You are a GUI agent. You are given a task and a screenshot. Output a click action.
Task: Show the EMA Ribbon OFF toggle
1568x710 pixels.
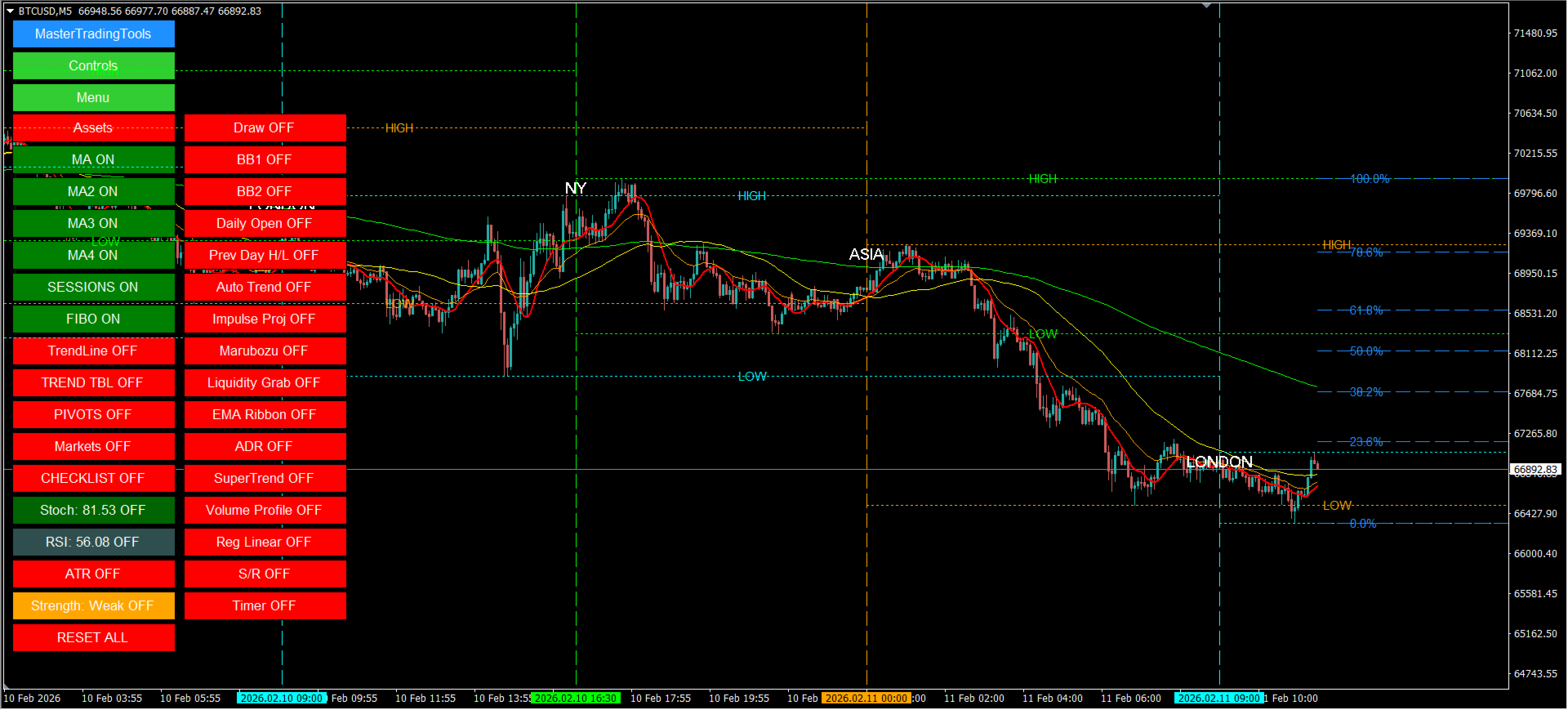265,415
